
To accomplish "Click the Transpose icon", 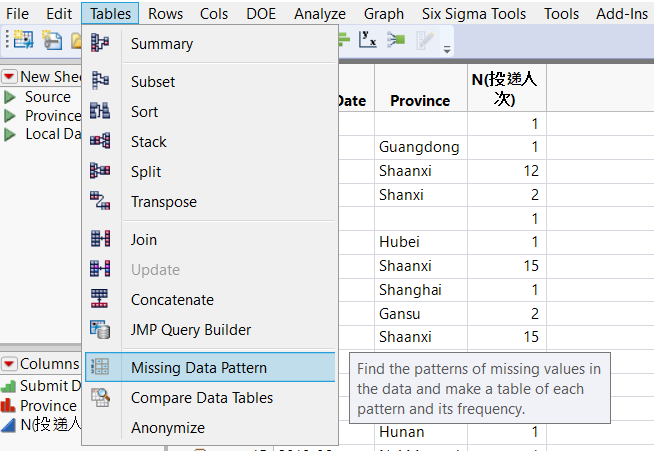I will coord(100,202).
